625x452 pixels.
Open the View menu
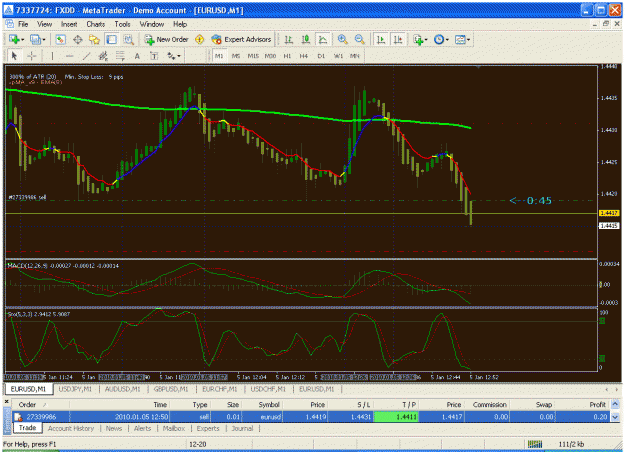(44, 24)
